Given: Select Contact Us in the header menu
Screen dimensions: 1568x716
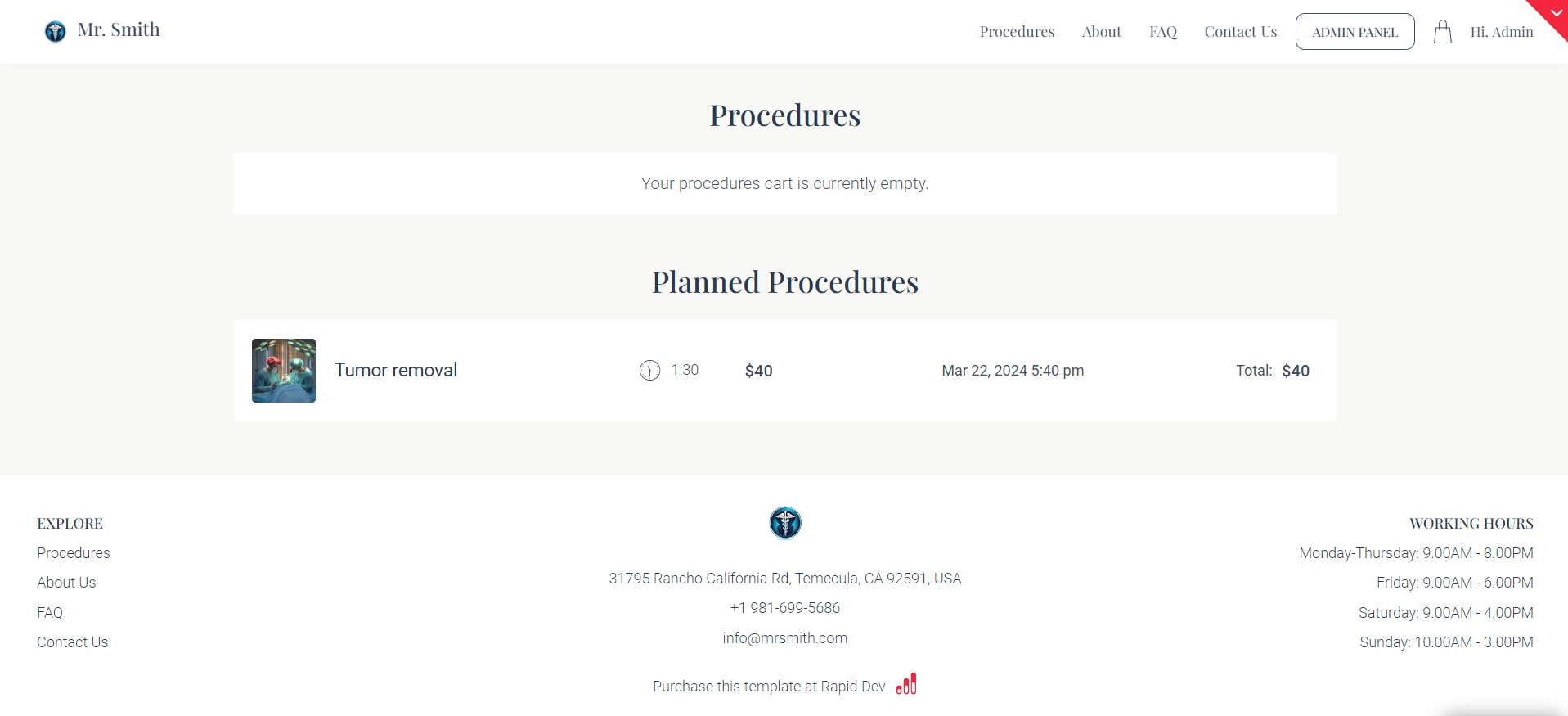Looking at the screenshot, I should [x=1240, y=32].
